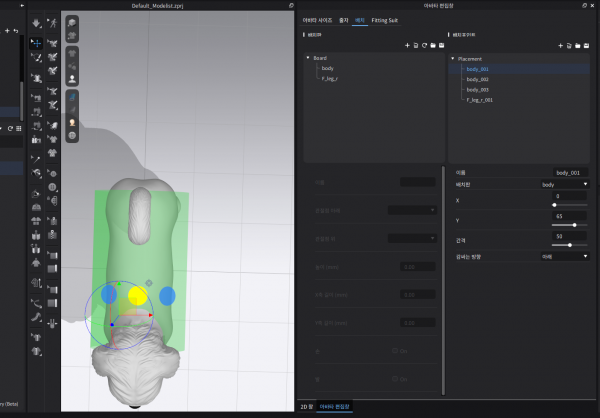Collapse the Board tree node
This screenshot has height=418, width=600.
coord(308,58)
